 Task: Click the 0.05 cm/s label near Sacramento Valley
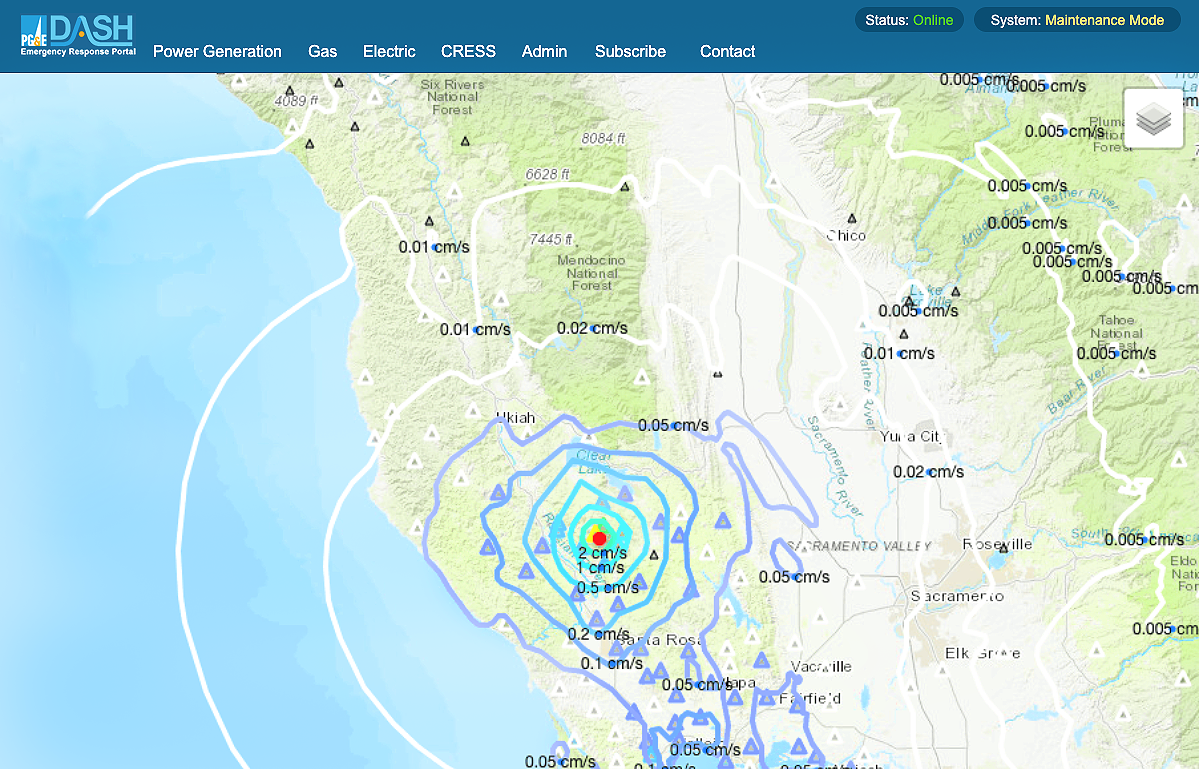tap(794, 577)
